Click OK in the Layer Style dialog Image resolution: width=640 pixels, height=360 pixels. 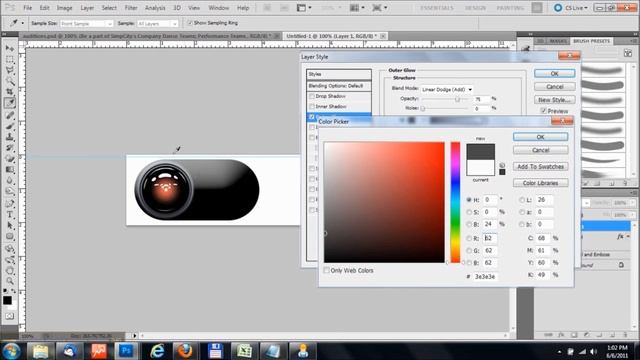[554, 73]
